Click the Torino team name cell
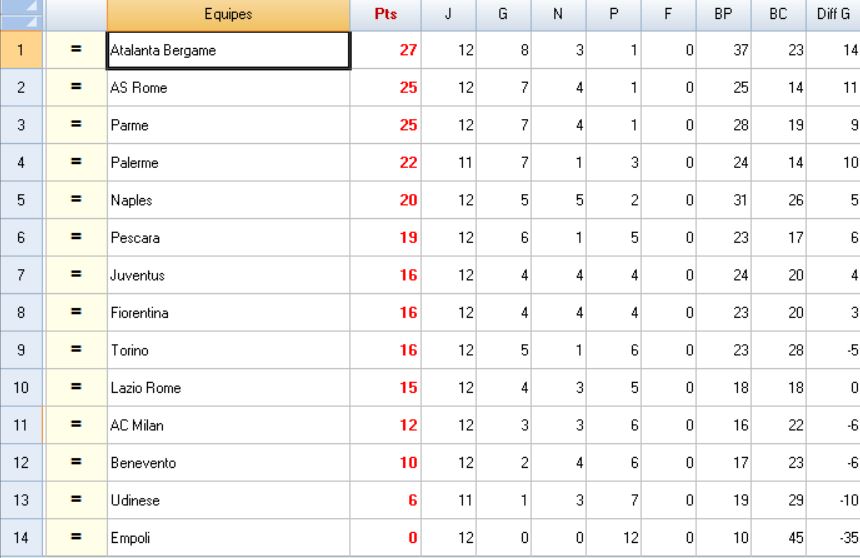This screenshot has height=558, width=860. [x=228, y=349]
